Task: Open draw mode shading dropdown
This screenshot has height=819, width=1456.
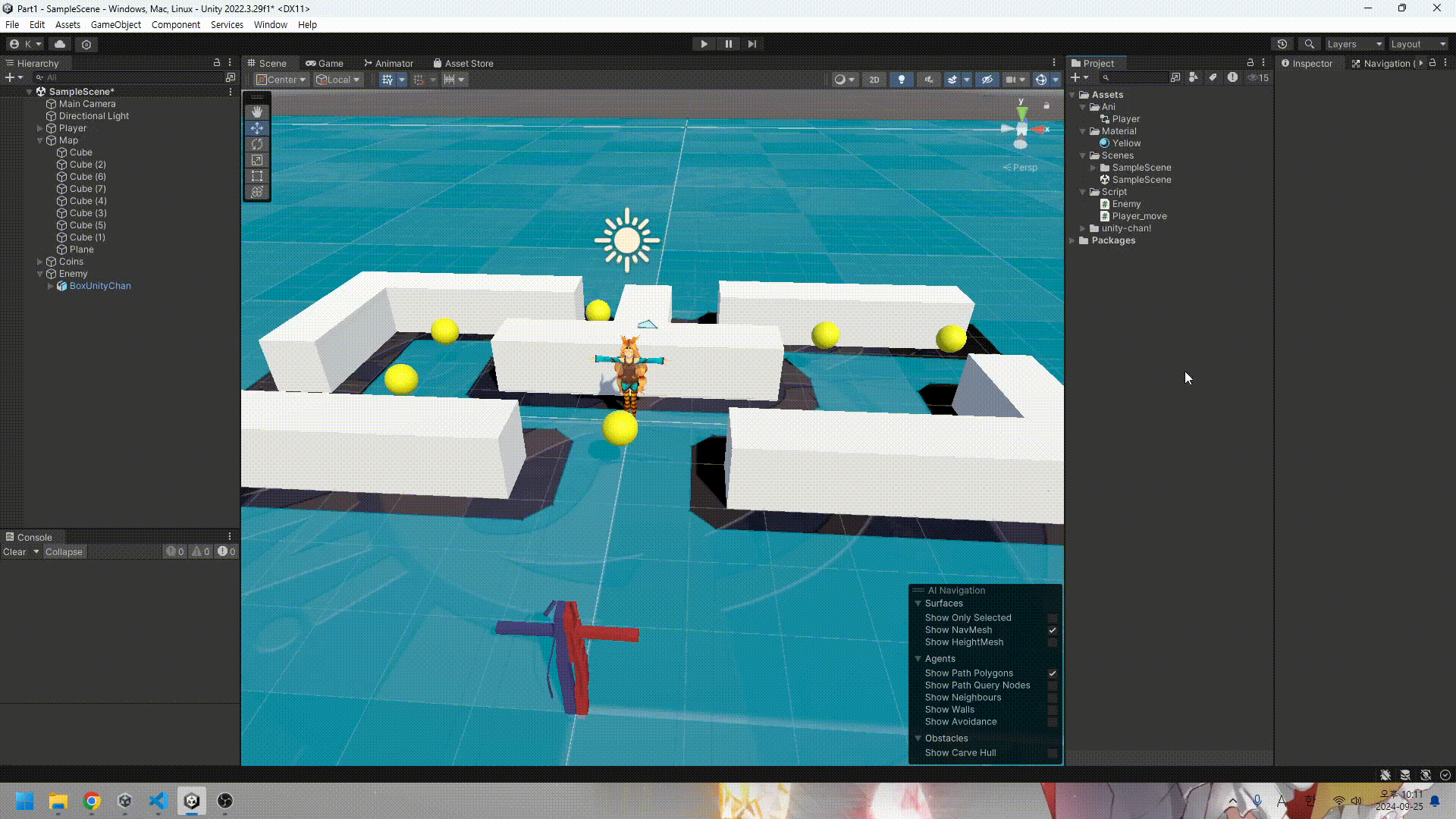Action: 844,80
